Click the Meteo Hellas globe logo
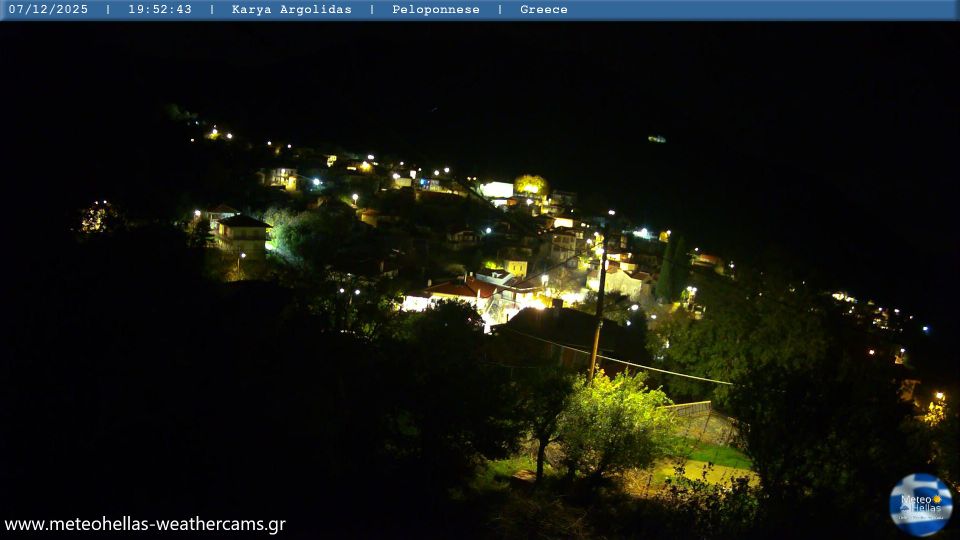Screen dimensions: 960x540 [x=920, y=504]
